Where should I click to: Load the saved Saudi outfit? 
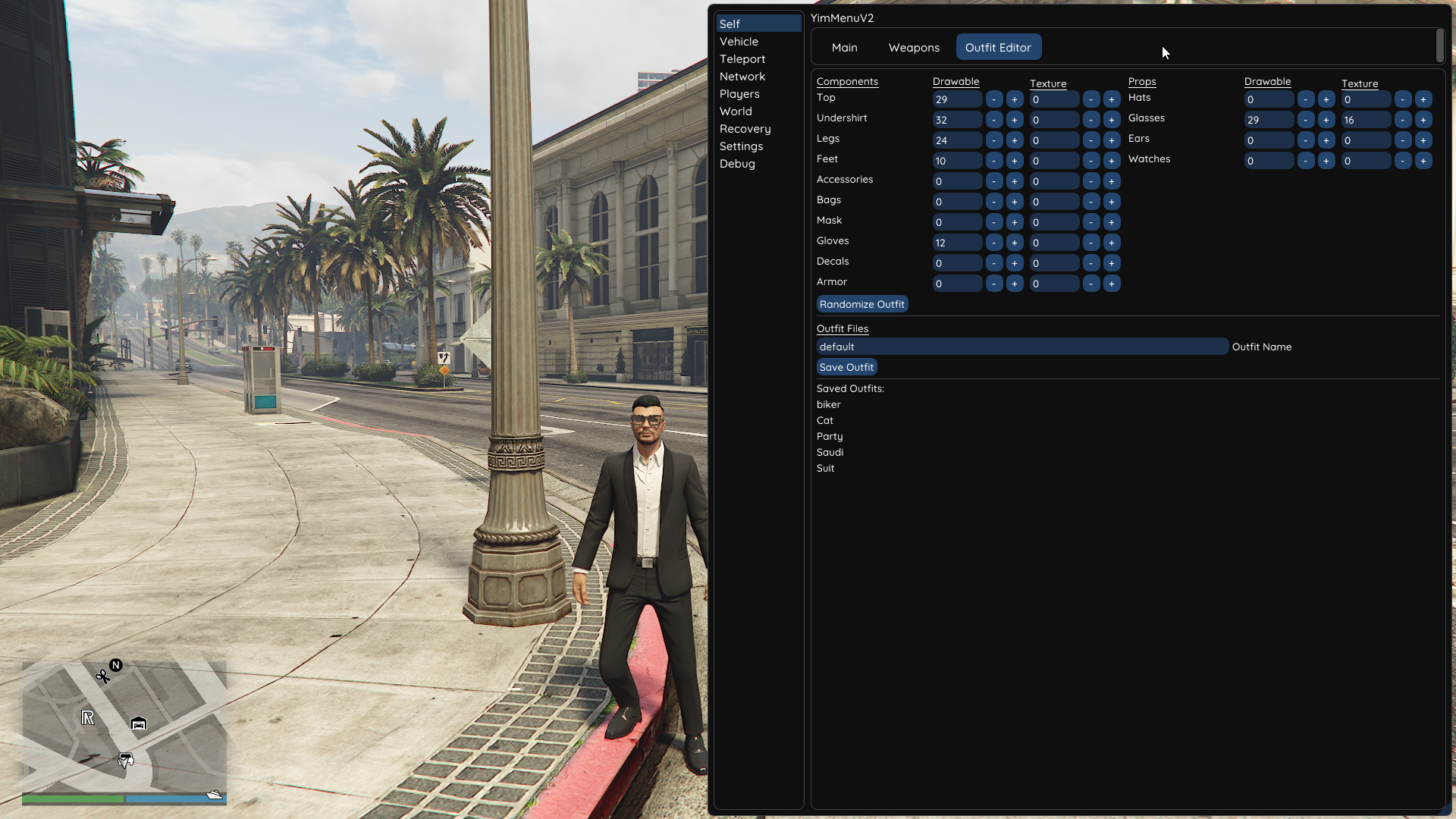pos(830,452)
